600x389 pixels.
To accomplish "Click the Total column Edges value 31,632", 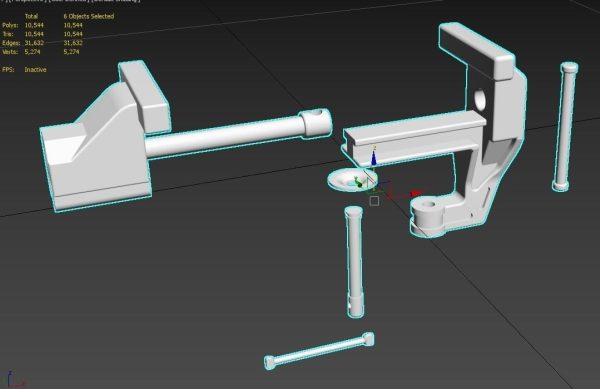I will pyautogui.click(x=34, y=43).
